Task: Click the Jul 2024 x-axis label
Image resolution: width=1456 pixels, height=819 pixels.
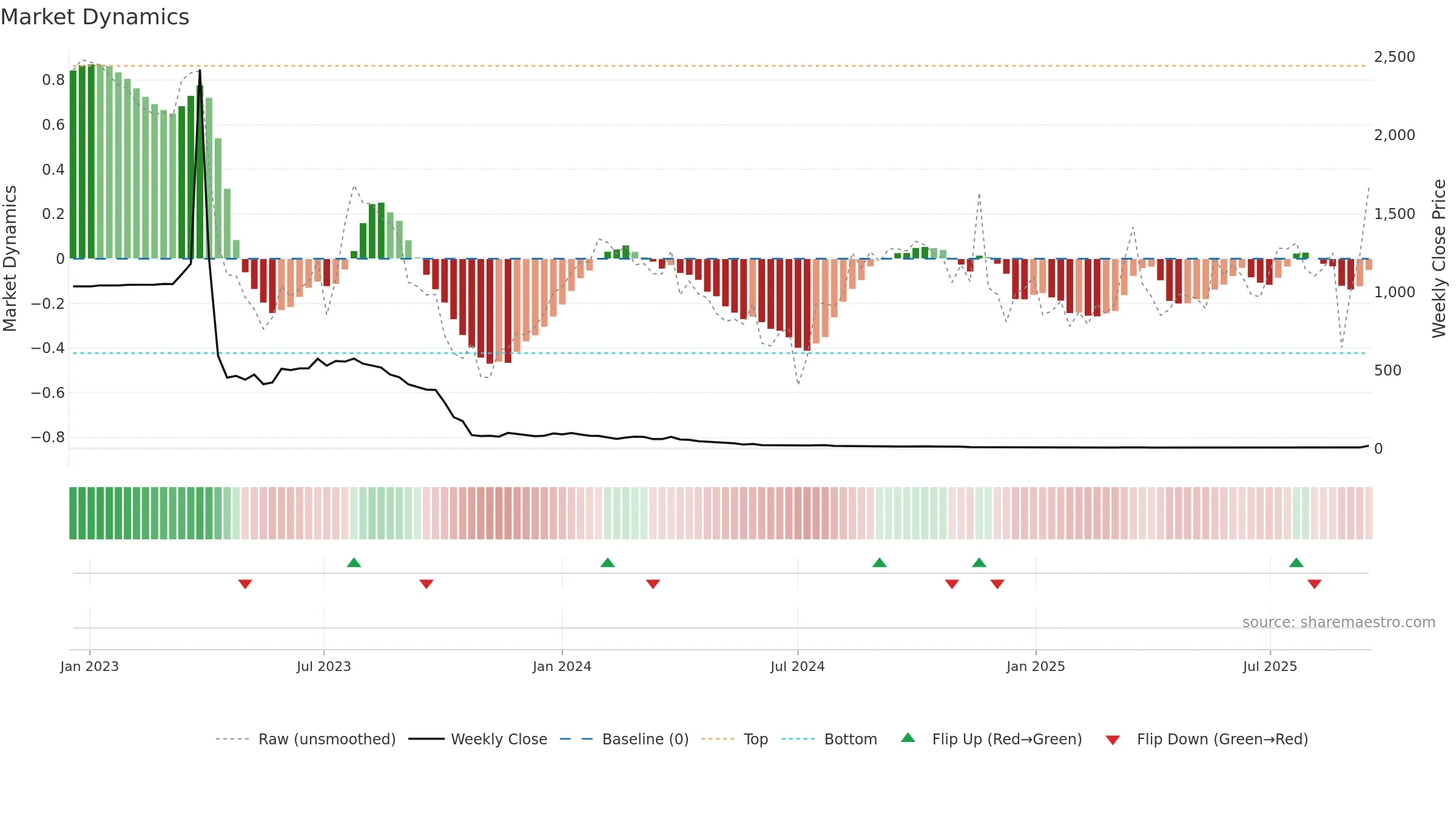Action: point(798,666)
